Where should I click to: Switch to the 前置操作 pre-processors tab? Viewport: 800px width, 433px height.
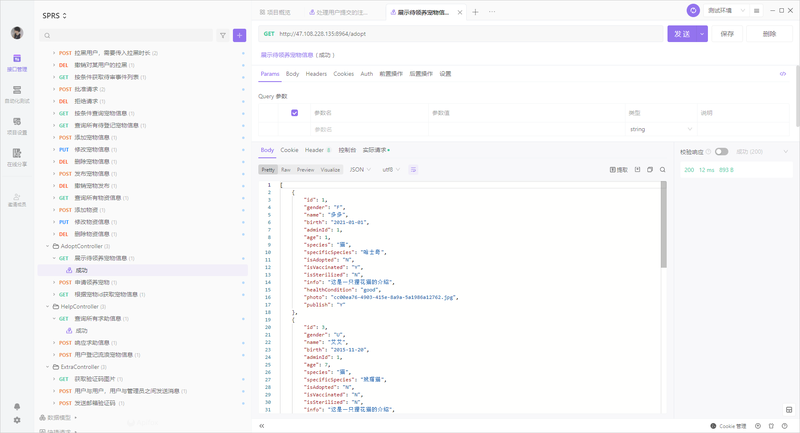pos(391,74)
